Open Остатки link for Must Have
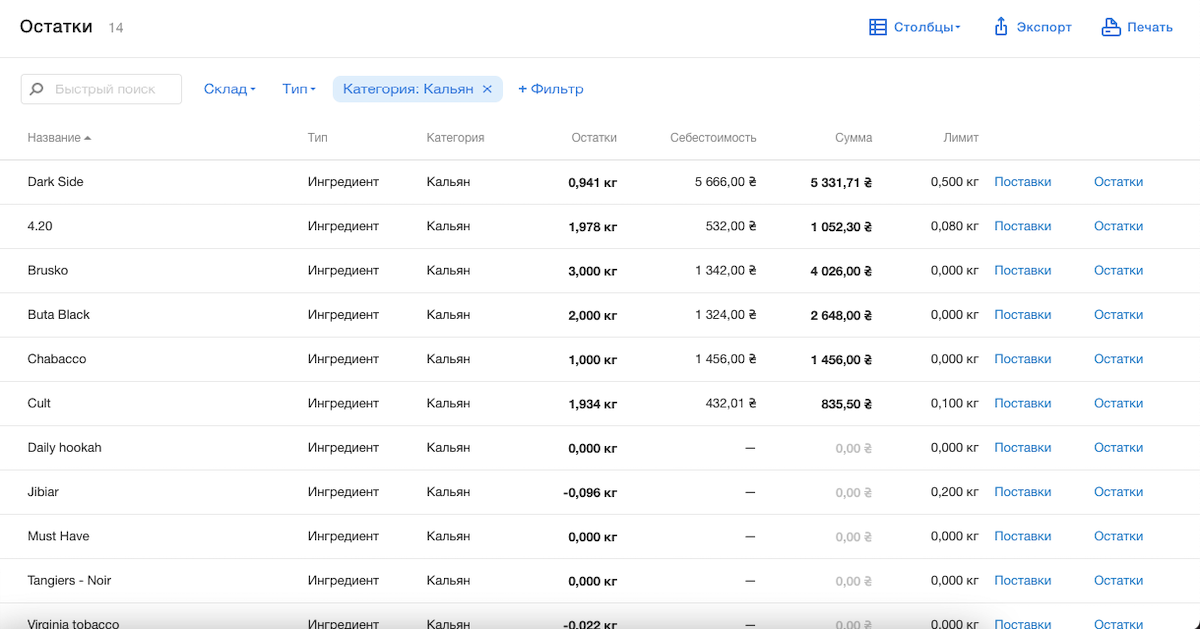Image resolution: width=1200 pixels, height=629 pixels. click(x=1118, y=536)
